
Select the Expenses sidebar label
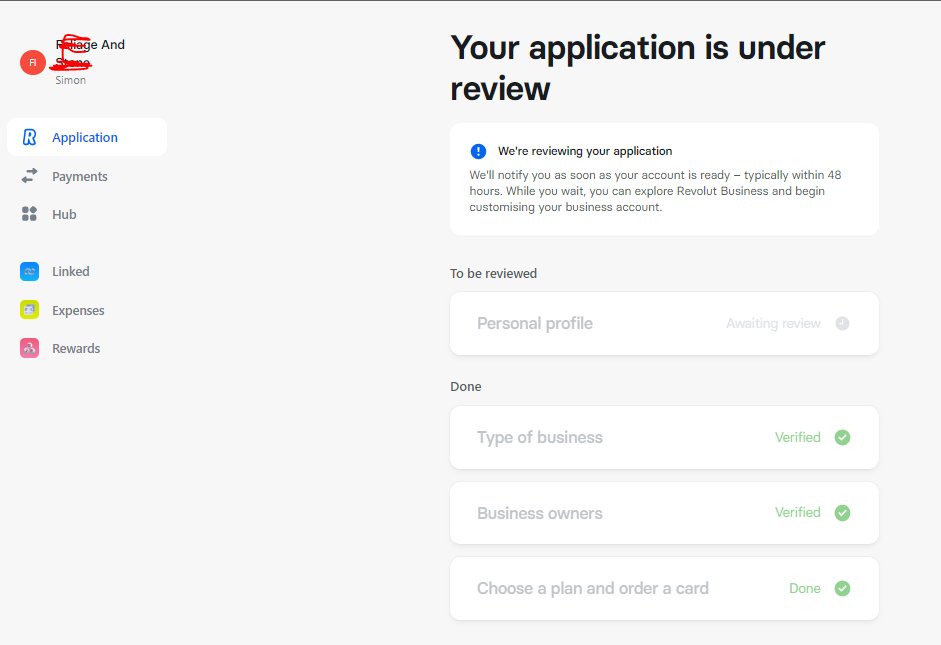click(78, 310)
